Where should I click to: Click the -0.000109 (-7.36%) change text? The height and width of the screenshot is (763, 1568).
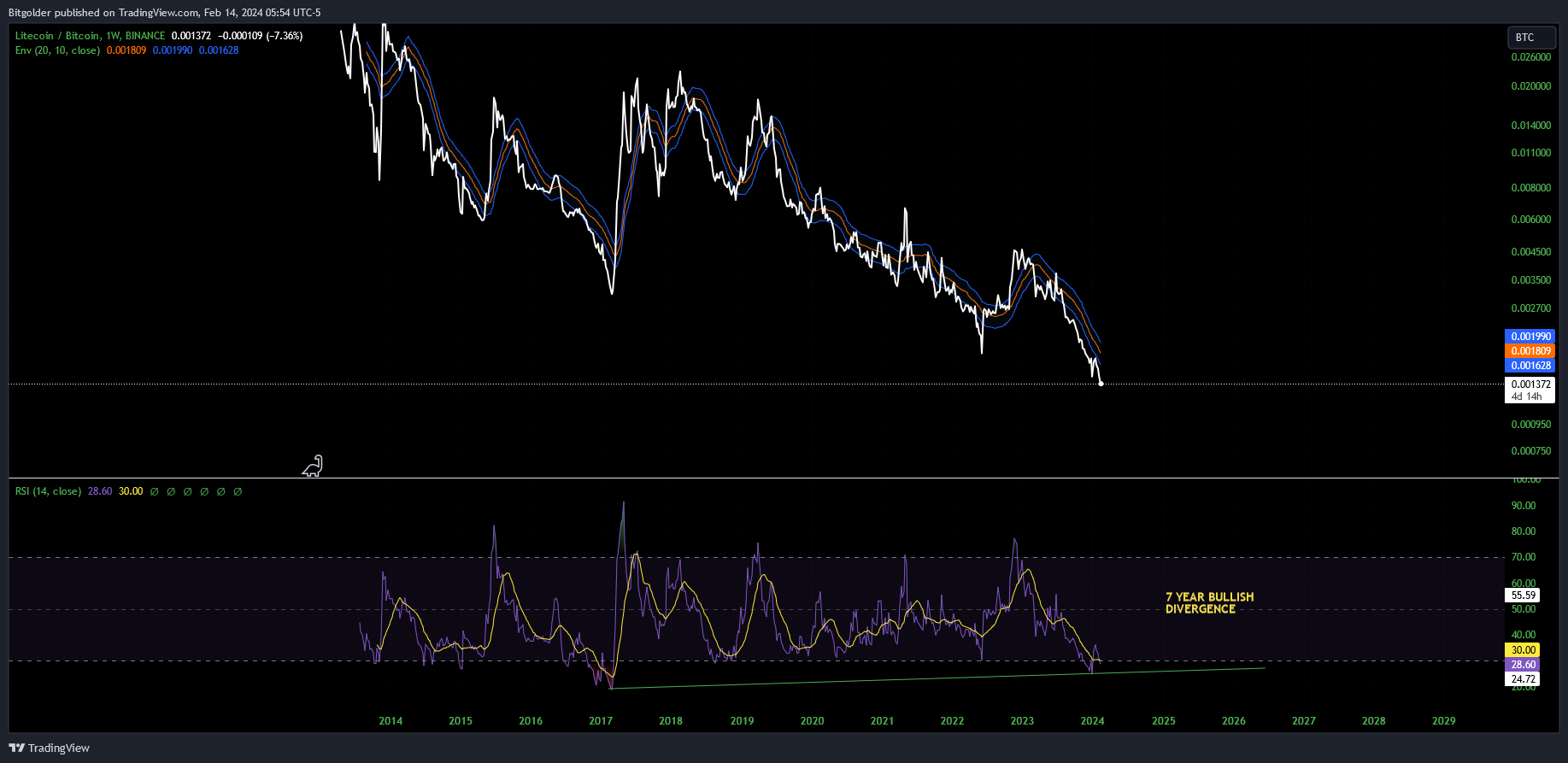click(x=261, y=36)
